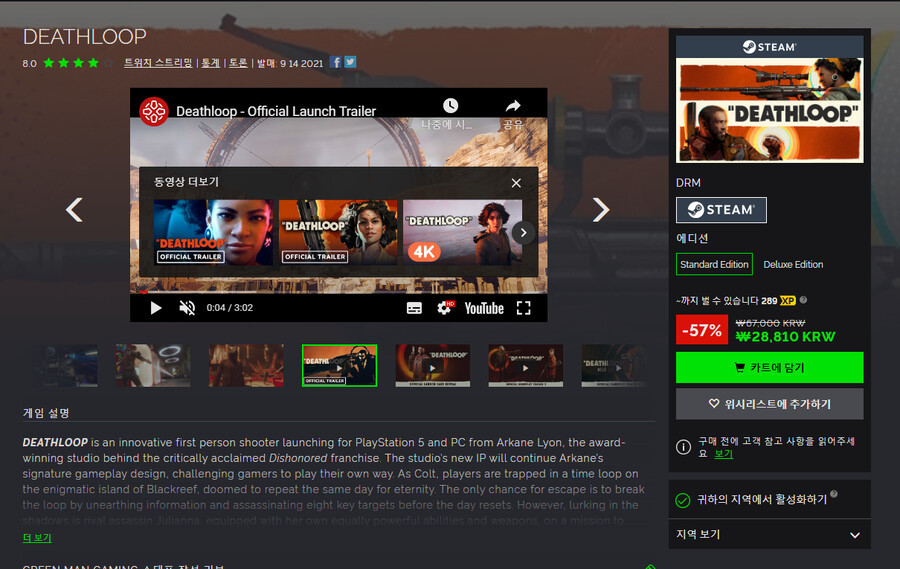Unmute the video sound
Screen dimensions: 900x569
pos(187,308)
